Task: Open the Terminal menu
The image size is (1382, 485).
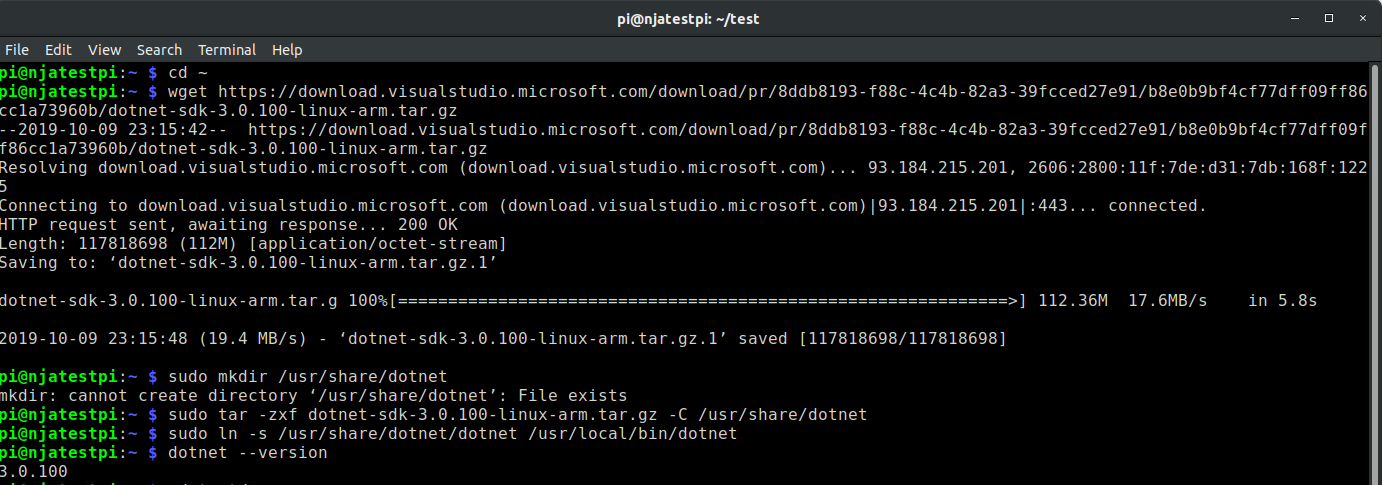Action: click(x=227, y=50)
